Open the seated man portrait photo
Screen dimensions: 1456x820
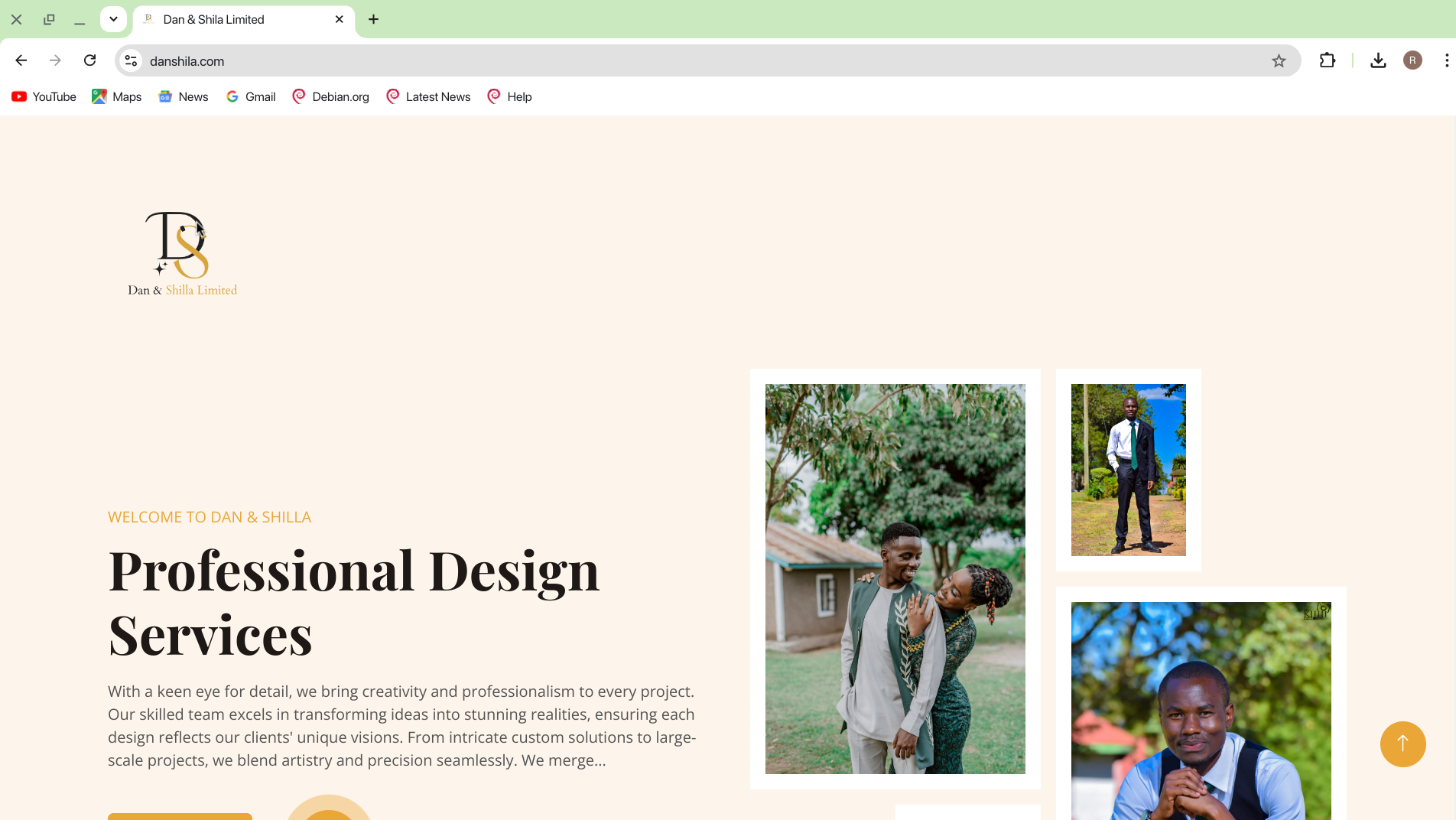tap(1201, 711)
